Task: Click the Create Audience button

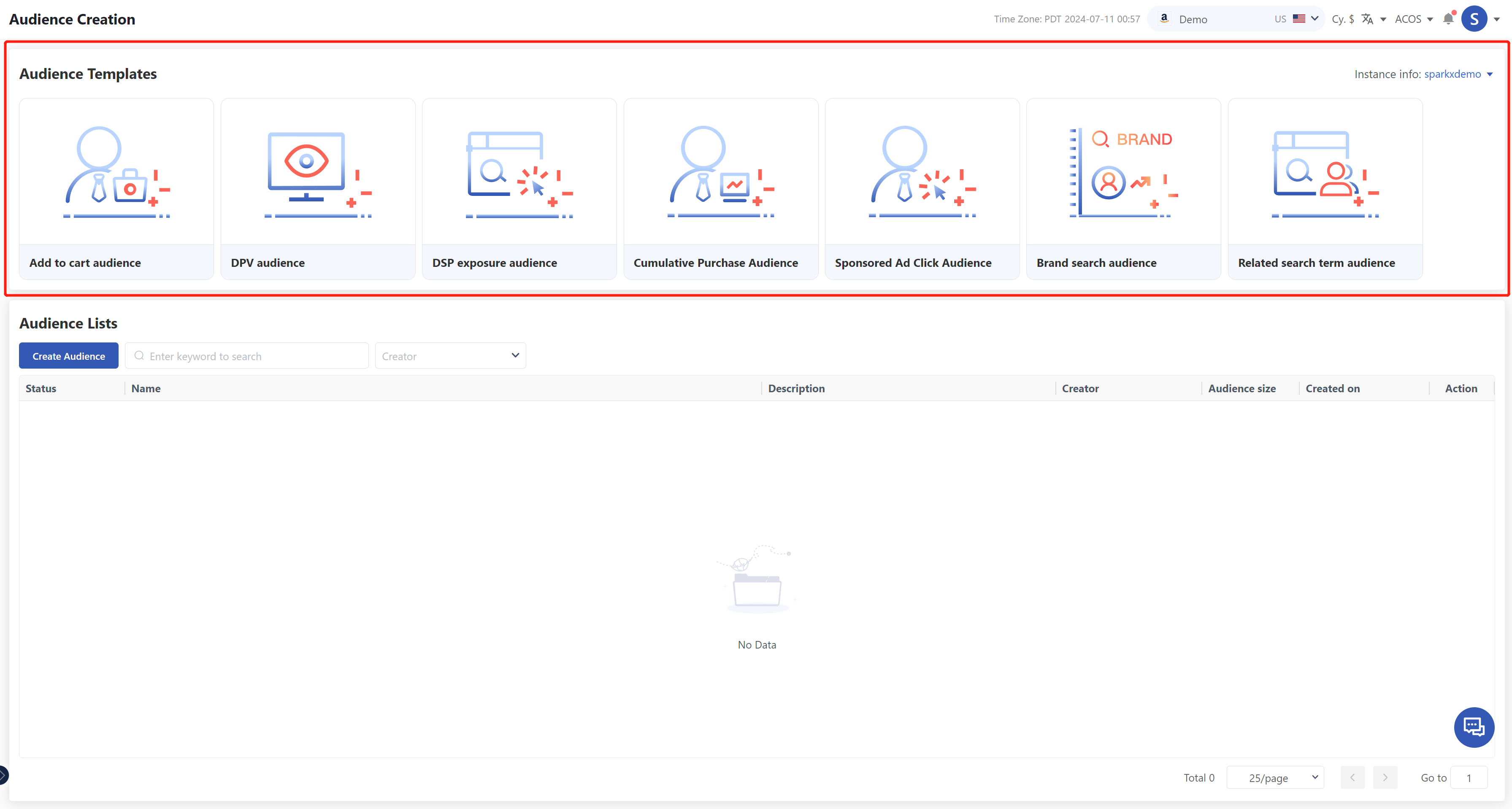Action: point(69,356)
